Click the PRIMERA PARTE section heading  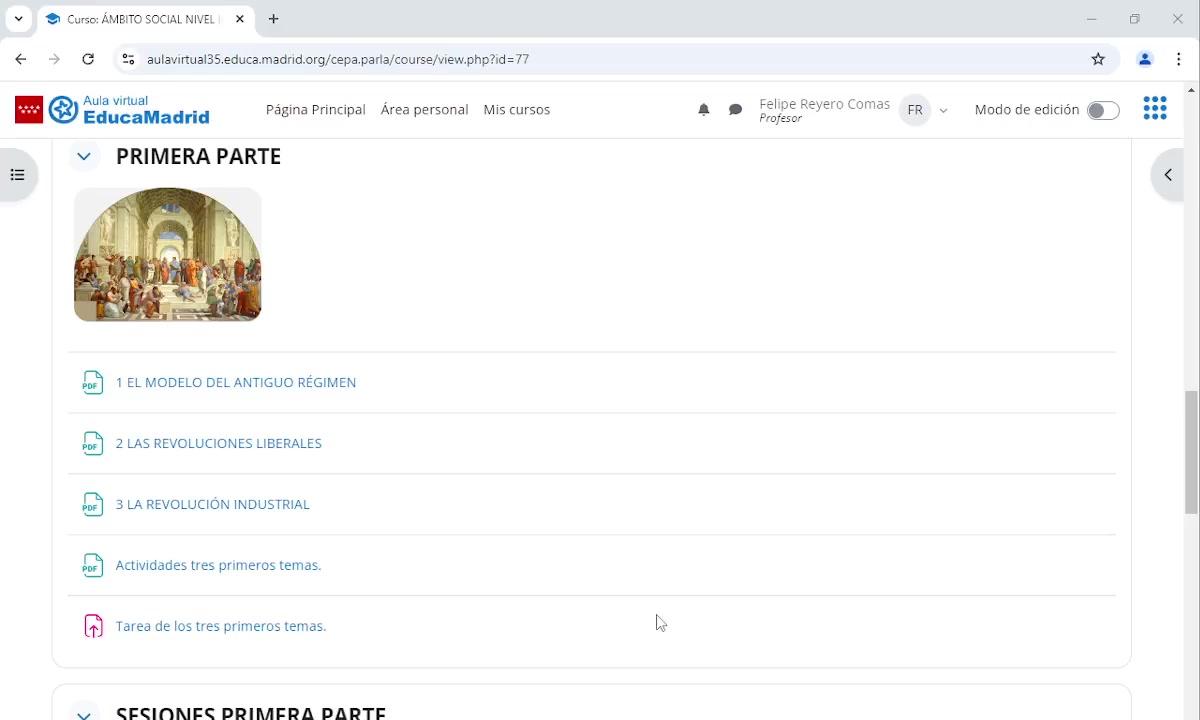[198, 156]
